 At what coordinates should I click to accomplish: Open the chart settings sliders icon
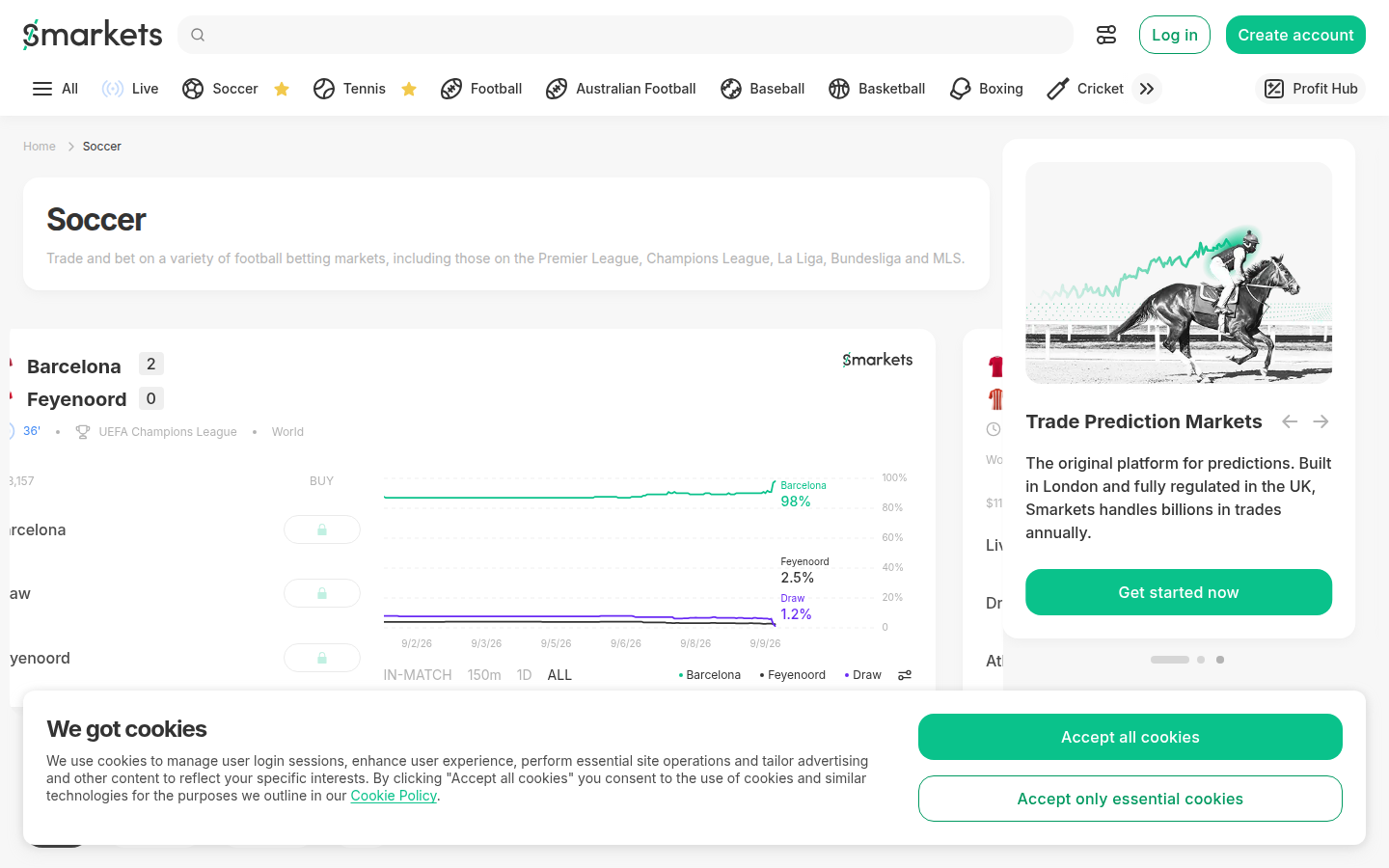(905, 675)
